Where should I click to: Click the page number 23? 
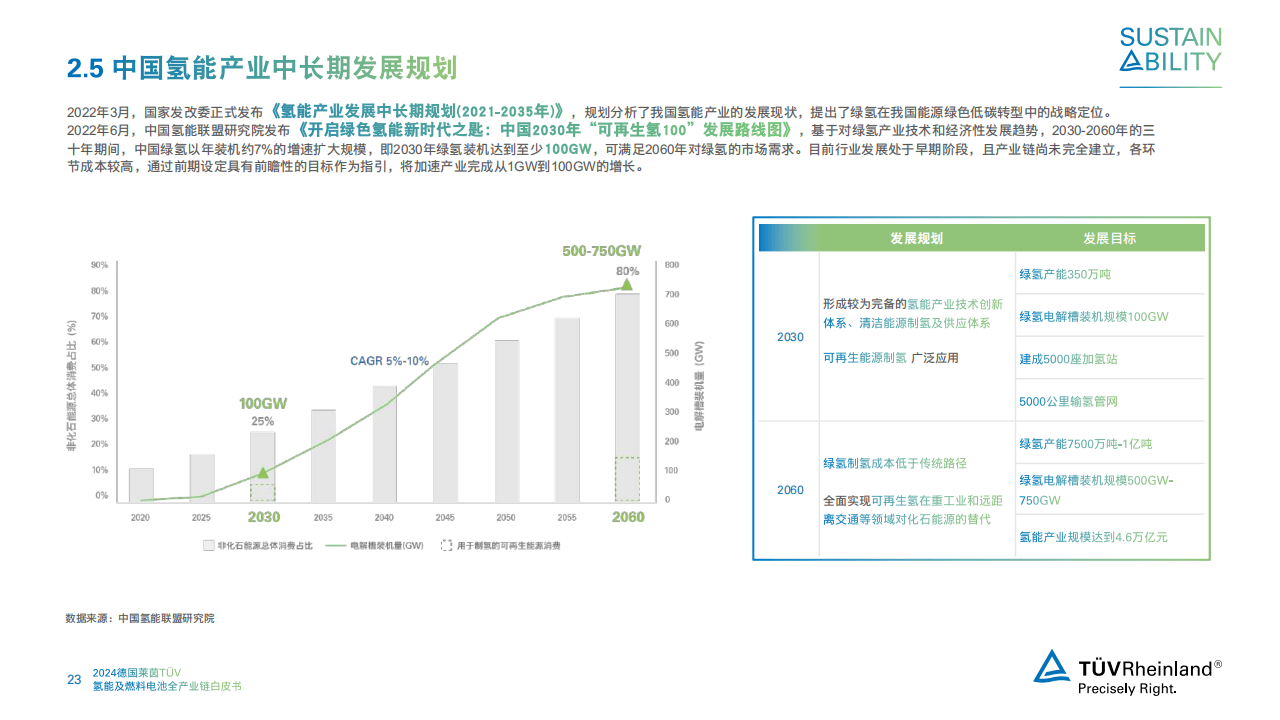(74, 680)
